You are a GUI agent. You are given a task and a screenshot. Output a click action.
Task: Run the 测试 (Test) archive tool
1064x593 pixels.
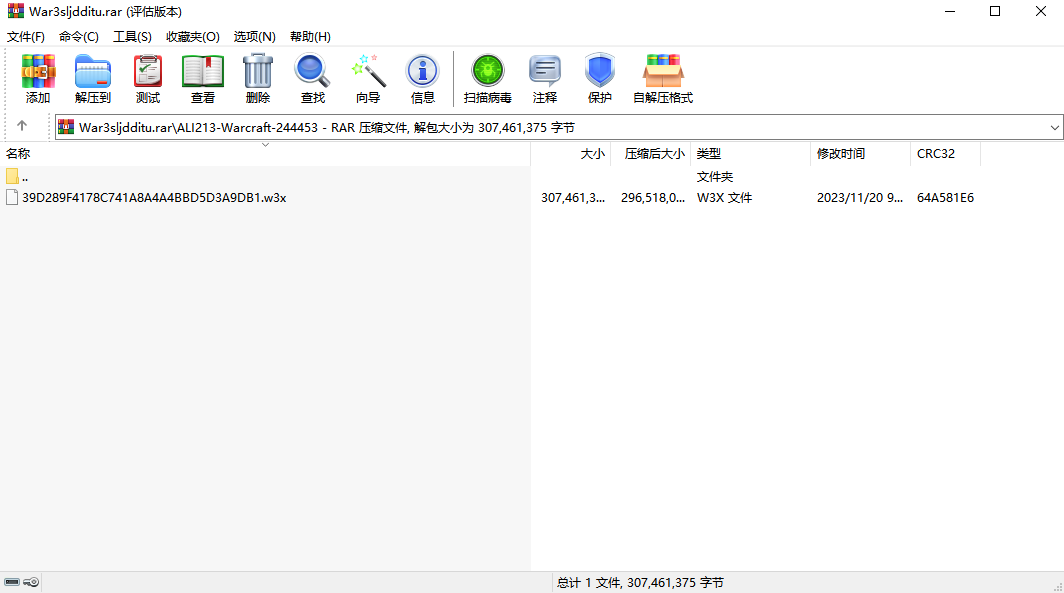148,78
